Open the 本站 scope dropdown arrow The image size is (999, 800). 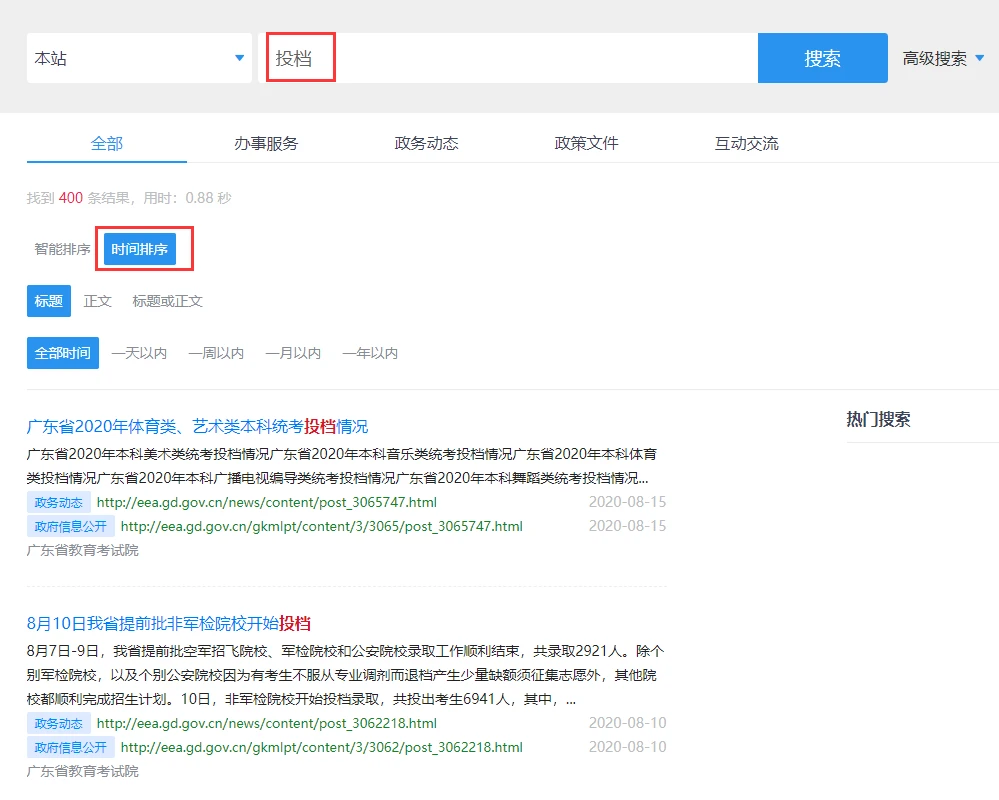[x=239, y=58]
